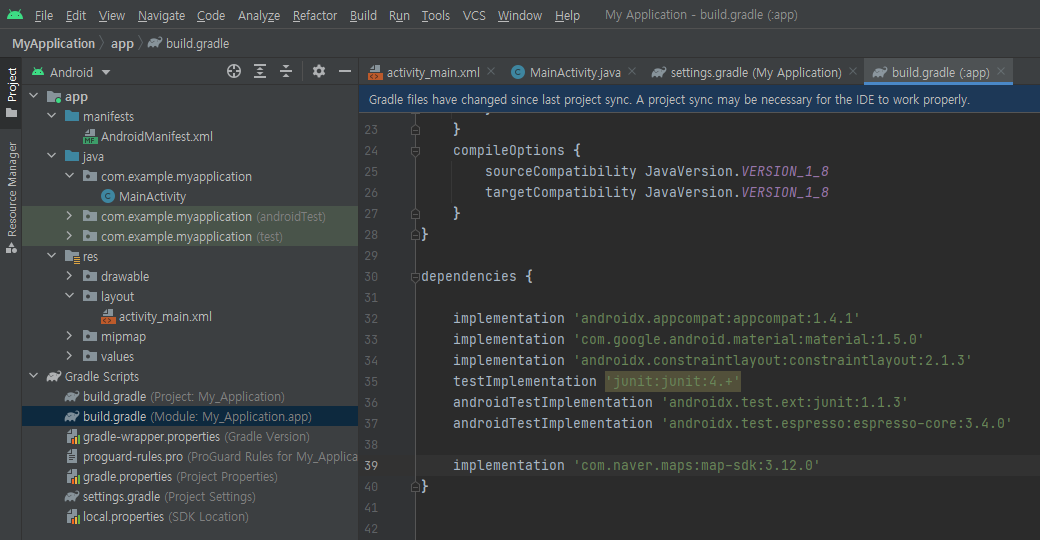Close the settings.gradle tab
The image size is (1040, 540).
[x=853, y=71]
